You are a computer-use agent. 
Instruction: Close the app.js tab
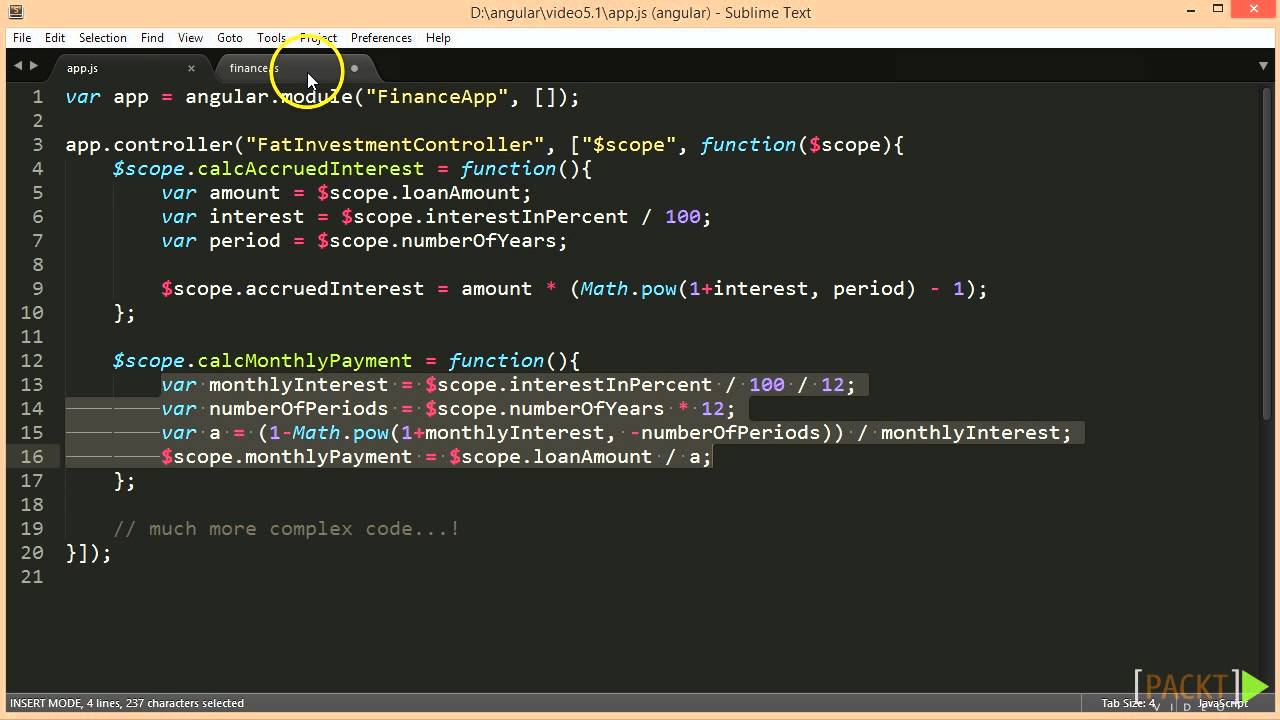pyautogui.click(x=191, y=68)
